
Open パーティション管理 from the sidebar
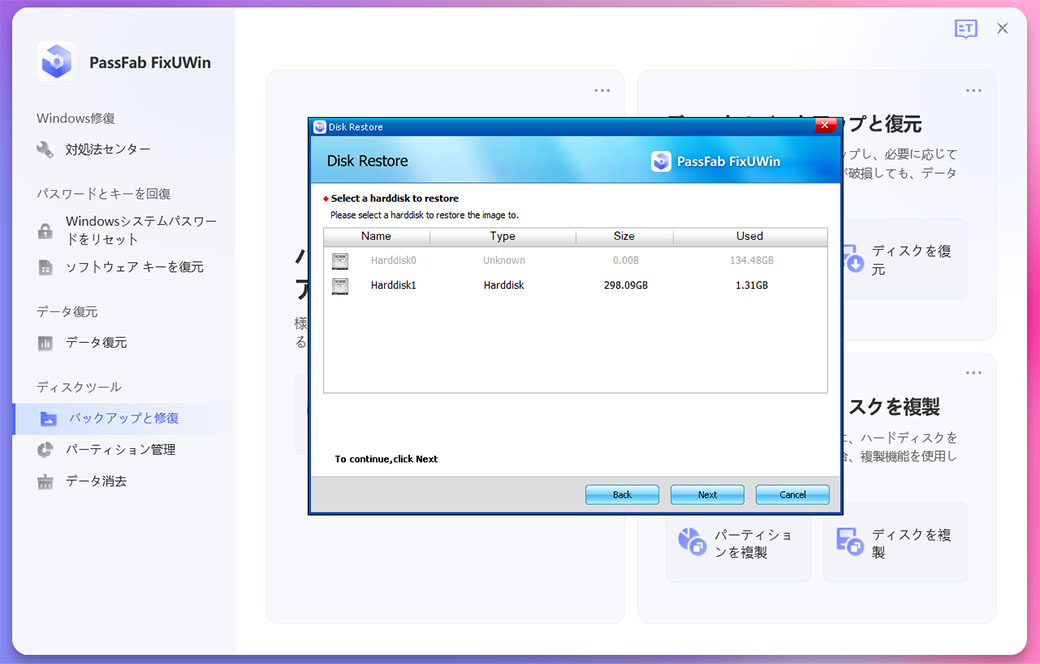(x=120, y=450)
